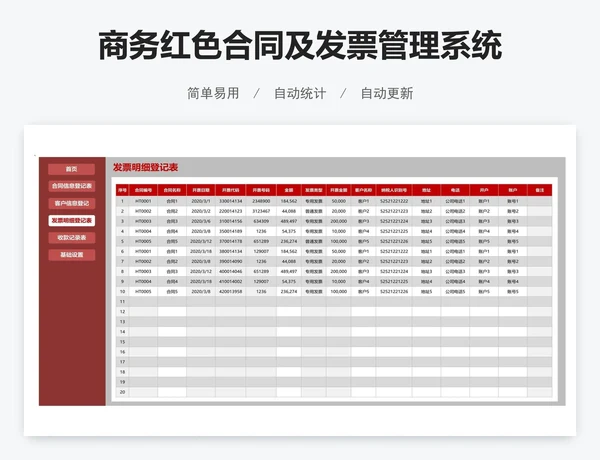Select 2020/3/12 date cell in row 5
The image size is (600, 460).
coord(201,241)
